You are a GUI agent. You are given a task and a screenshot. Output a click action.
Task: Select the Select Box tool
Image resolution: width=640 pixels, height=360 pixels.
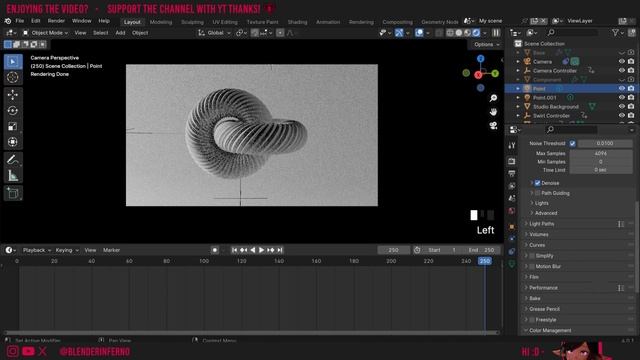pos(13,61)
